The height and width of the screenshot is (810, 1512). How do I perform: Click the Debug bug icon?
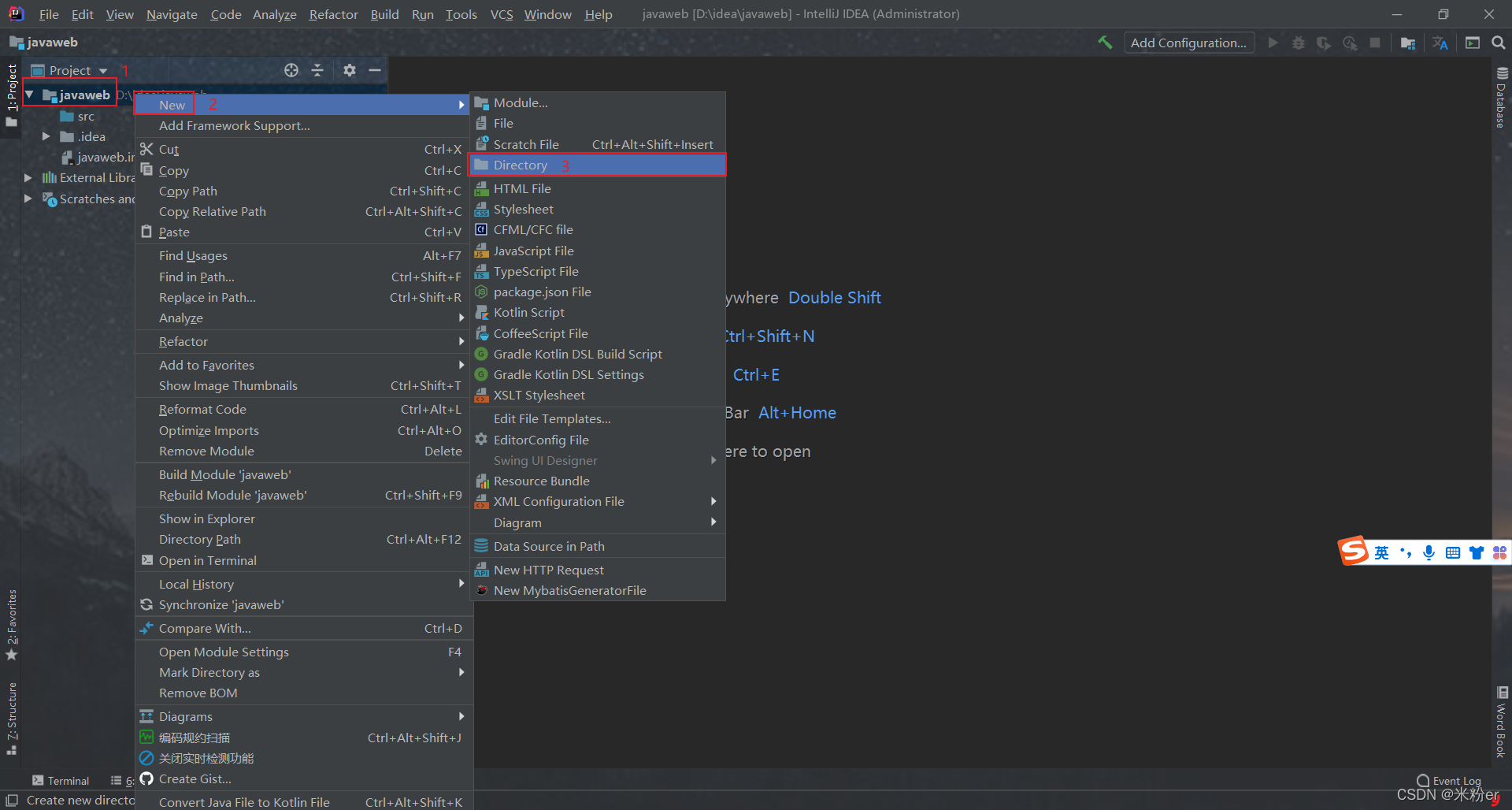pyautogui.click(x=1299, y=43)
